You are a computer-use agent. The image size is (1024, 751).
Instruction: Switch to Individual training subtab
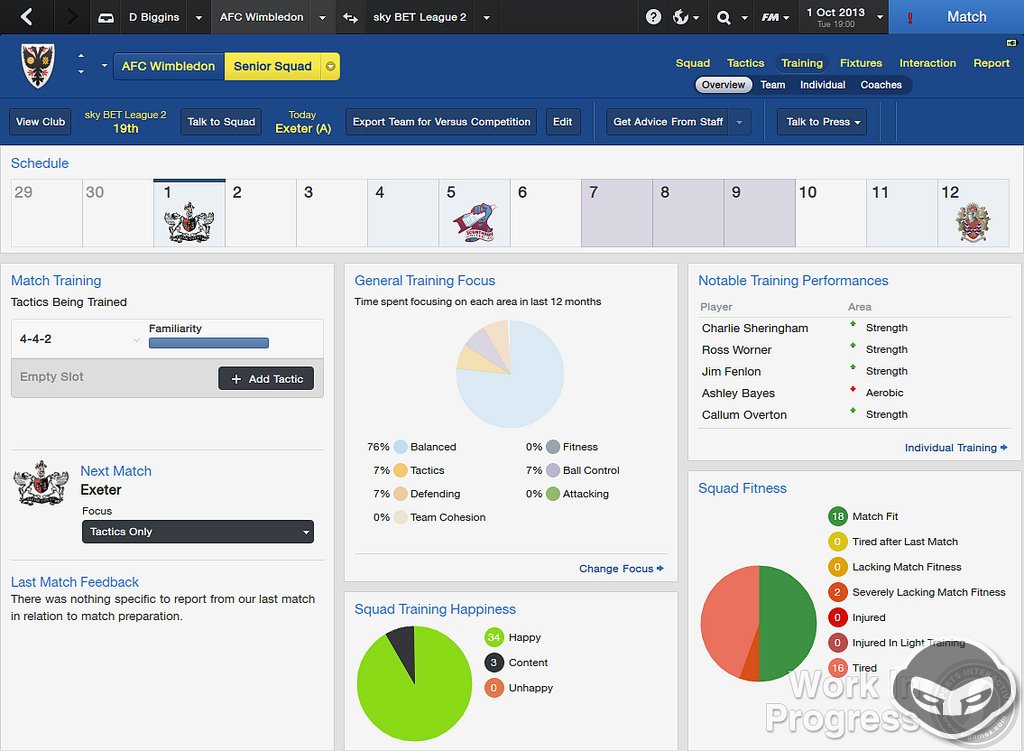pyautogui.click(x=822, y=85)
